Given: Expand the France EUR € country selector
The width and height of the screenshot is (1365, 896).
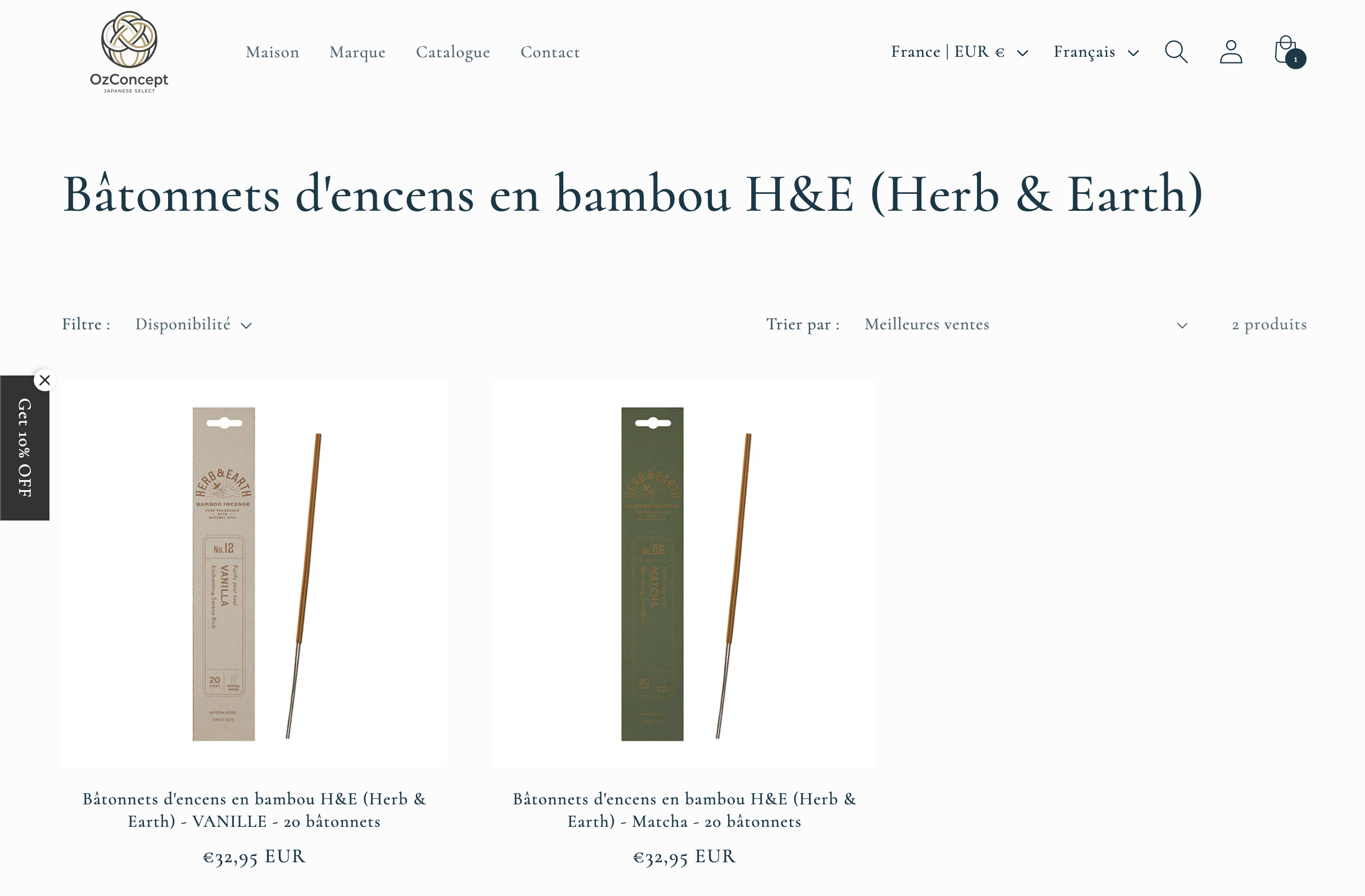Looking at the screenshot, I should click(960, 52).
